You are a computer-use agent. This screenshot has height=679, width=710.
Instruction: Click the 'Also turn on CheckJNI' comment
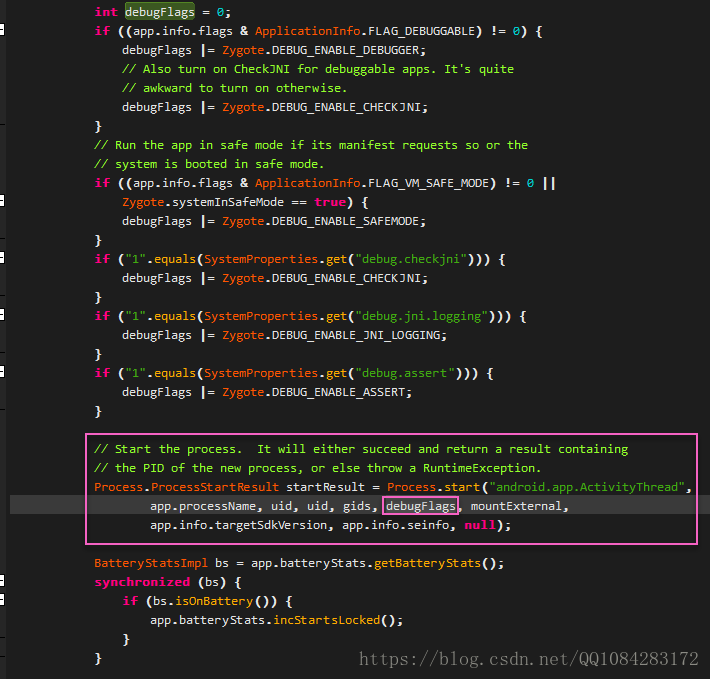coord(318,69)
